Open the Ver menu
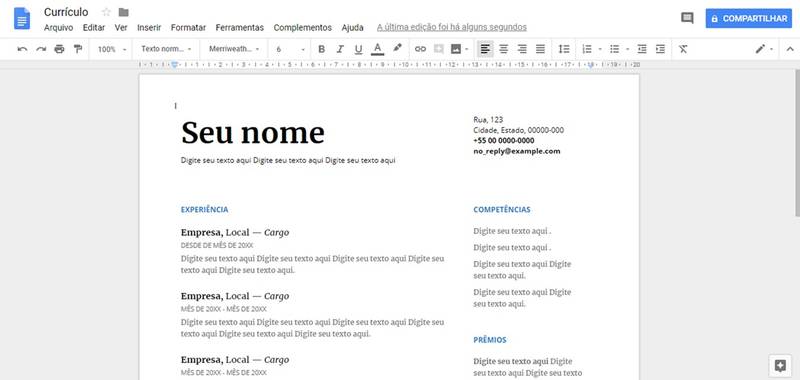800x380 pixels. click(x=121, y=28)
